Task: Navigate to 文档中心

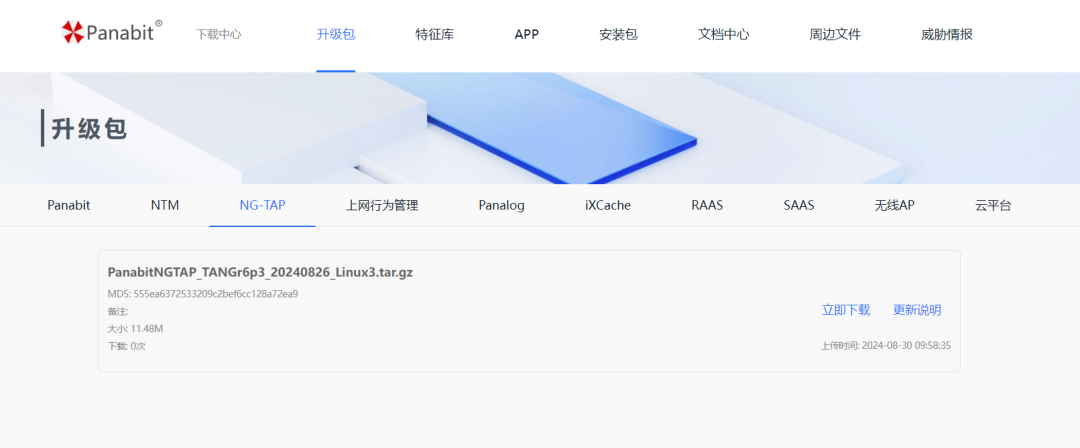Action: (x=723, y=34)
